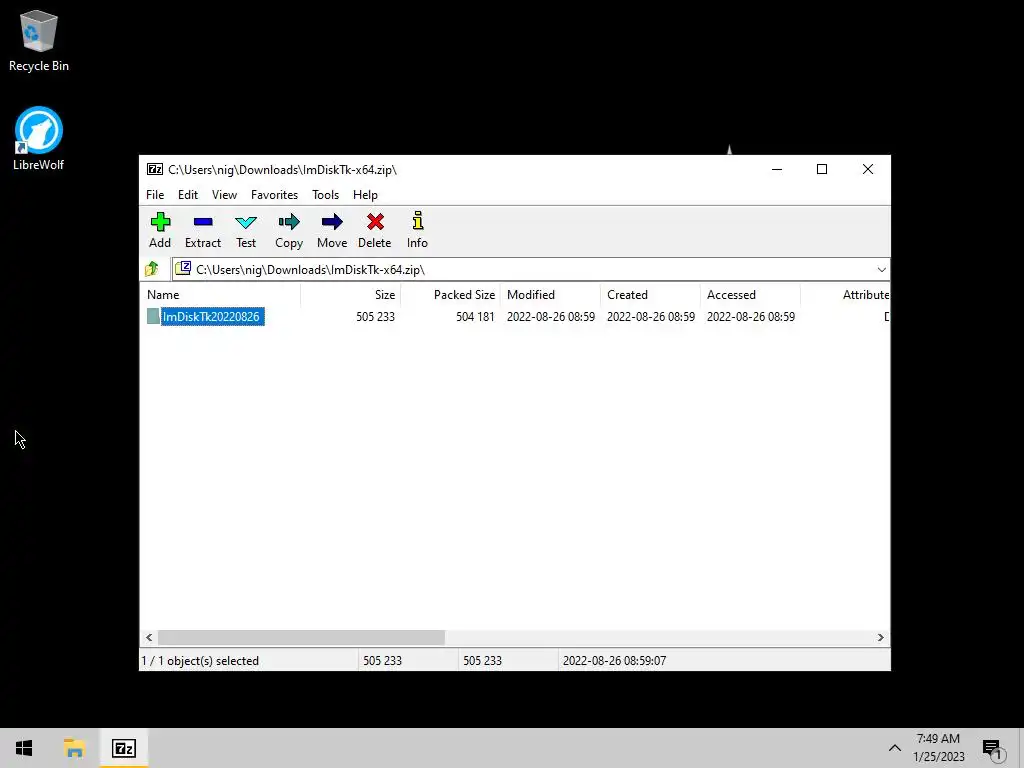
Task: Sort by the Name column header
Action: pyautogui.click(x=220, y=295)
